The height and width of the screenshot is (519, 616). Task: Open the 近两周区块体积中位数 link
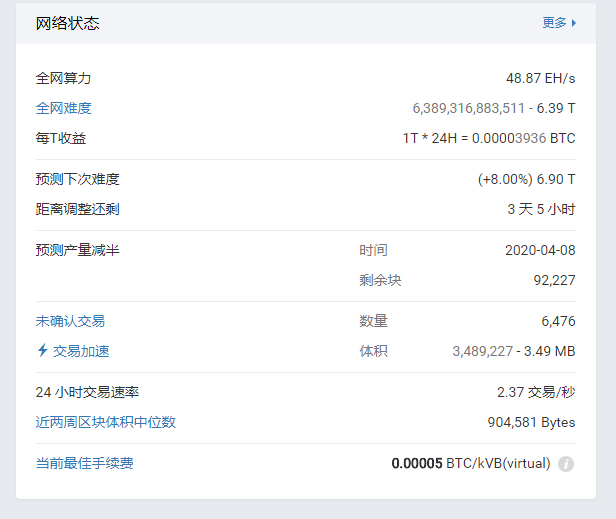[x=105, y=422]
